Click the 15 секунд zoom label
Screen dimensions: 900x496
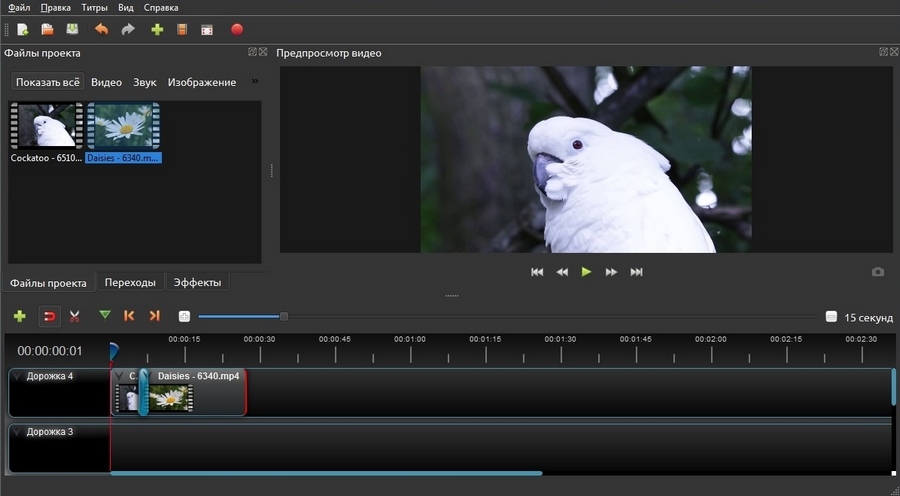[x=868, y=317]
